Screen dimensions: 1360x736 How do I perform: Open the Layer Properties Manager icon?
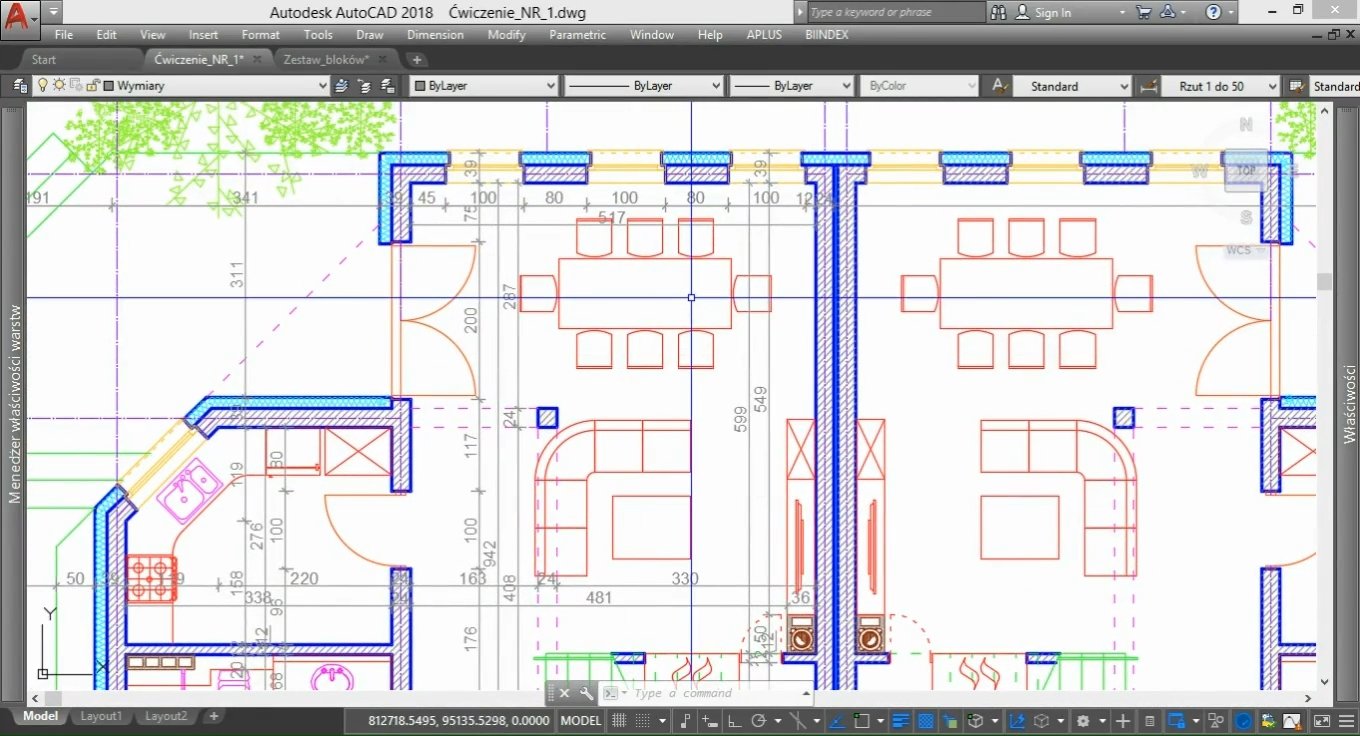pyautogui.click(x=19, y=86)
